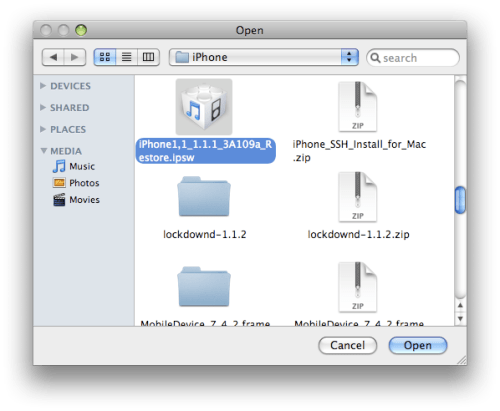Open the iPhone folder location popup
The width and height of the screenshot is (500, 411).
tap(264, 57)
